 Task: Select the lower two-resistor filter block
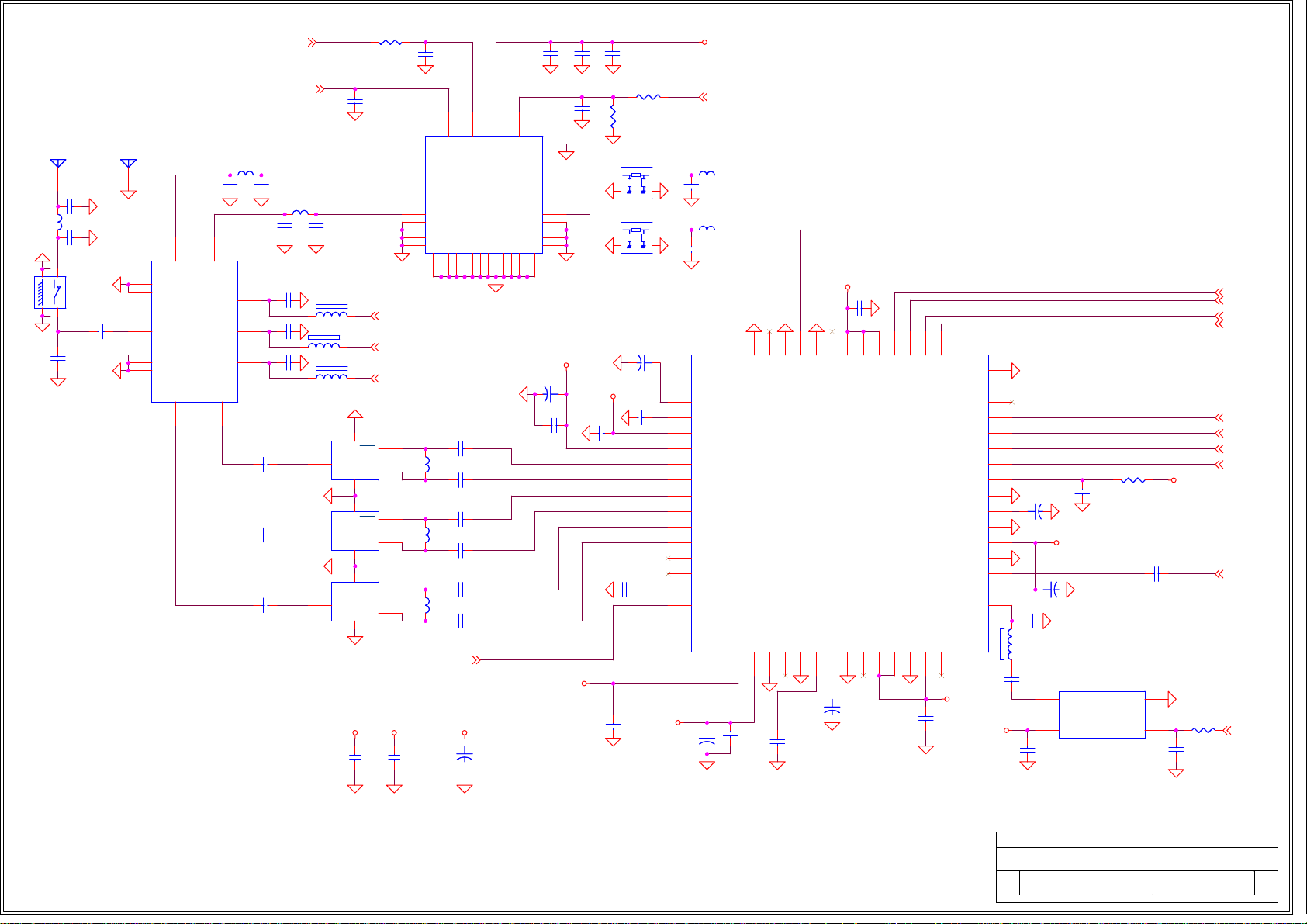coord(636,238)
